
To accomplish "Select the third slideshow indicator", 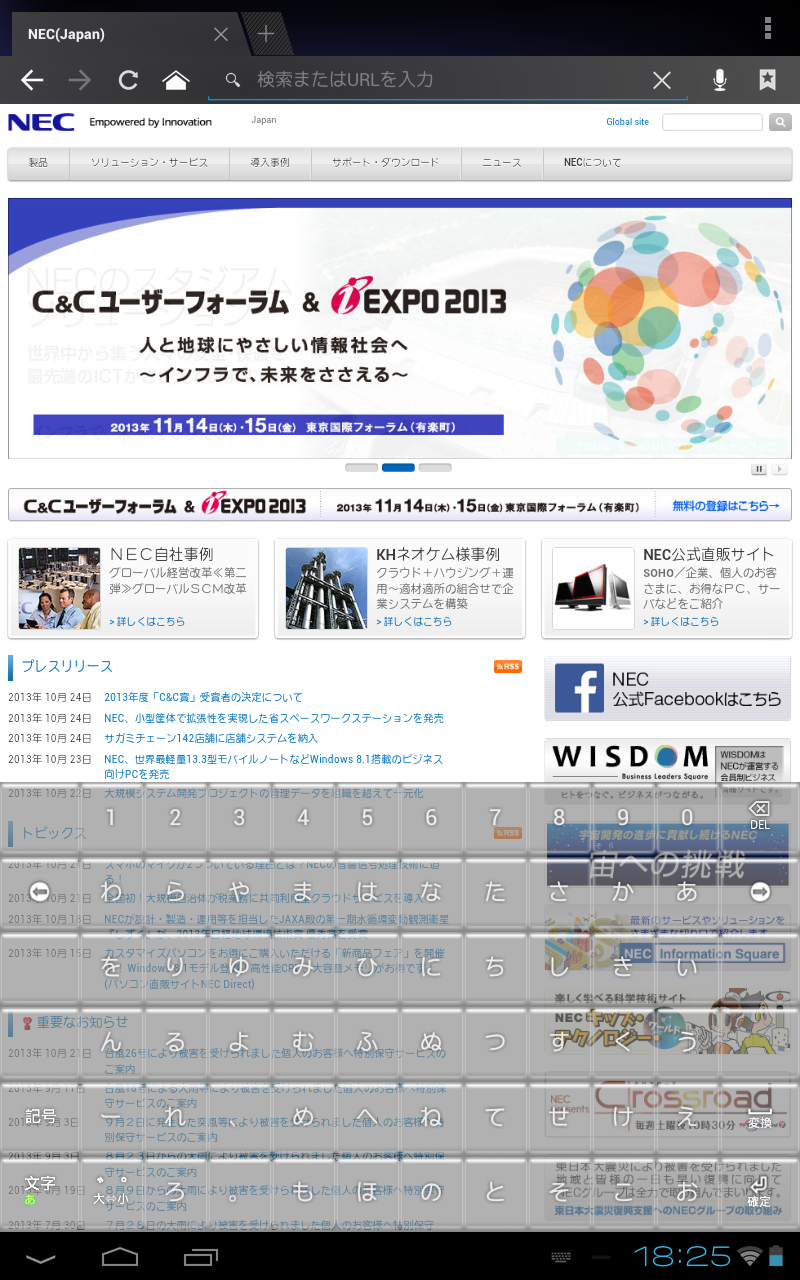I will click(x=435, y=467).
